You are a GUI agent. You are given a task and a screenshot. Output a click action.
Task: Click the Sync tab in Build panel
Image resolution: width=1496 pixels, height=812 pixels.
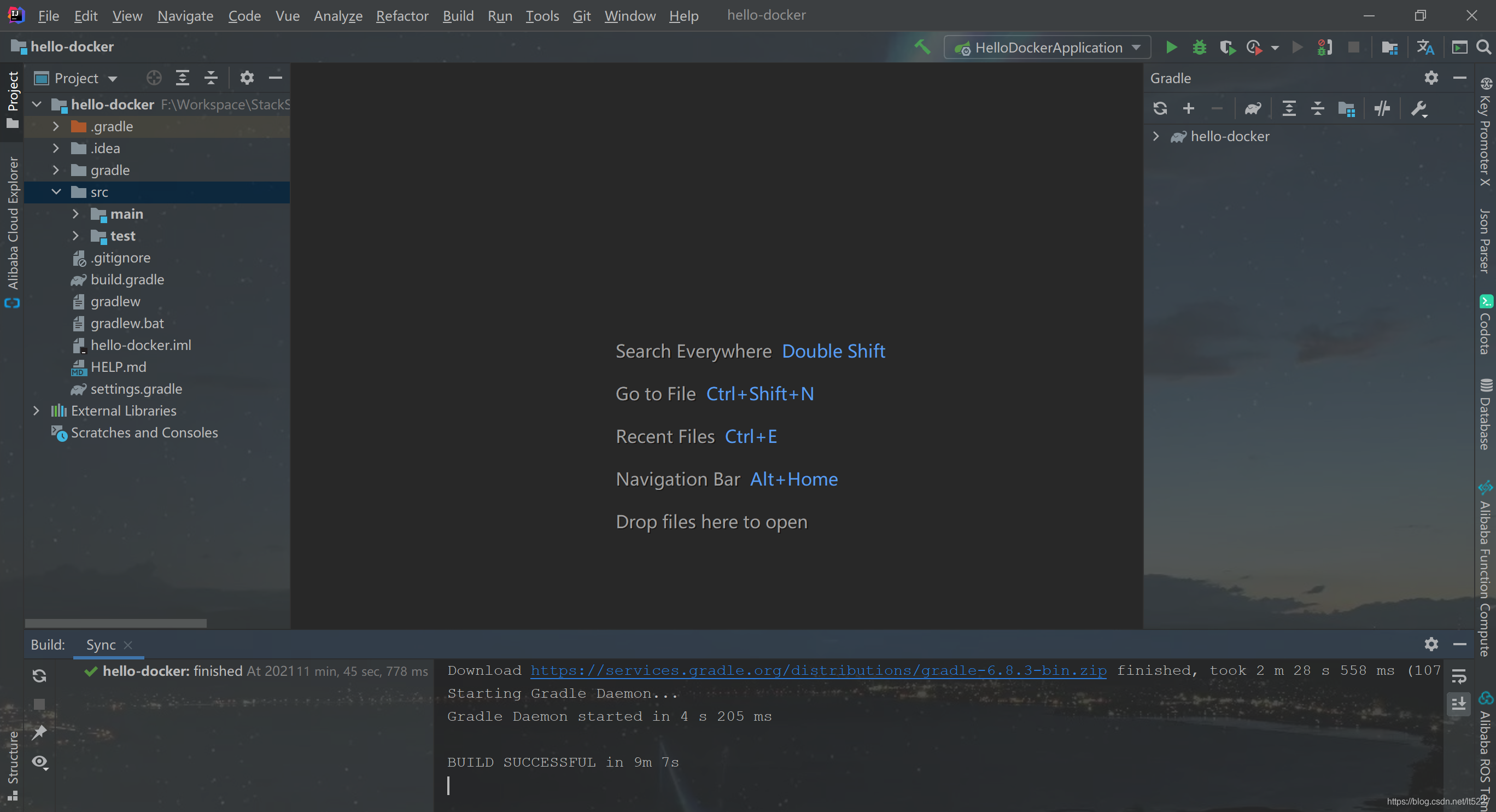click(100, 644)
